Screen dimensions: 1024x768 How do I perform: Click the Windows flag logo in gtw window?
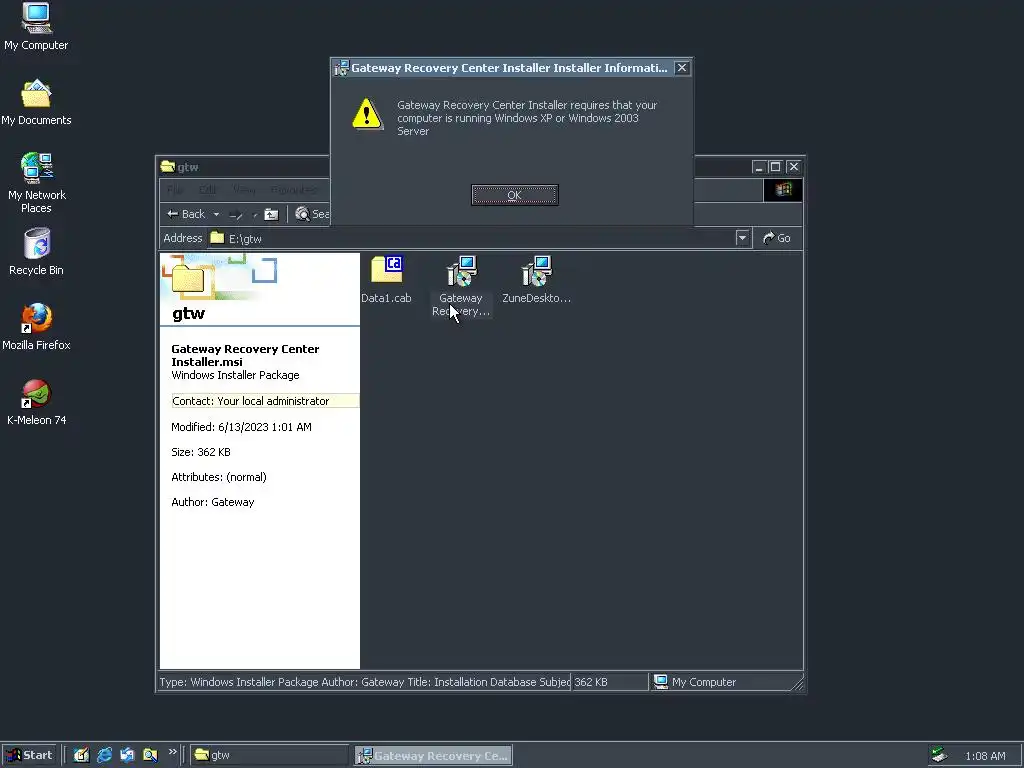[783, 190]
